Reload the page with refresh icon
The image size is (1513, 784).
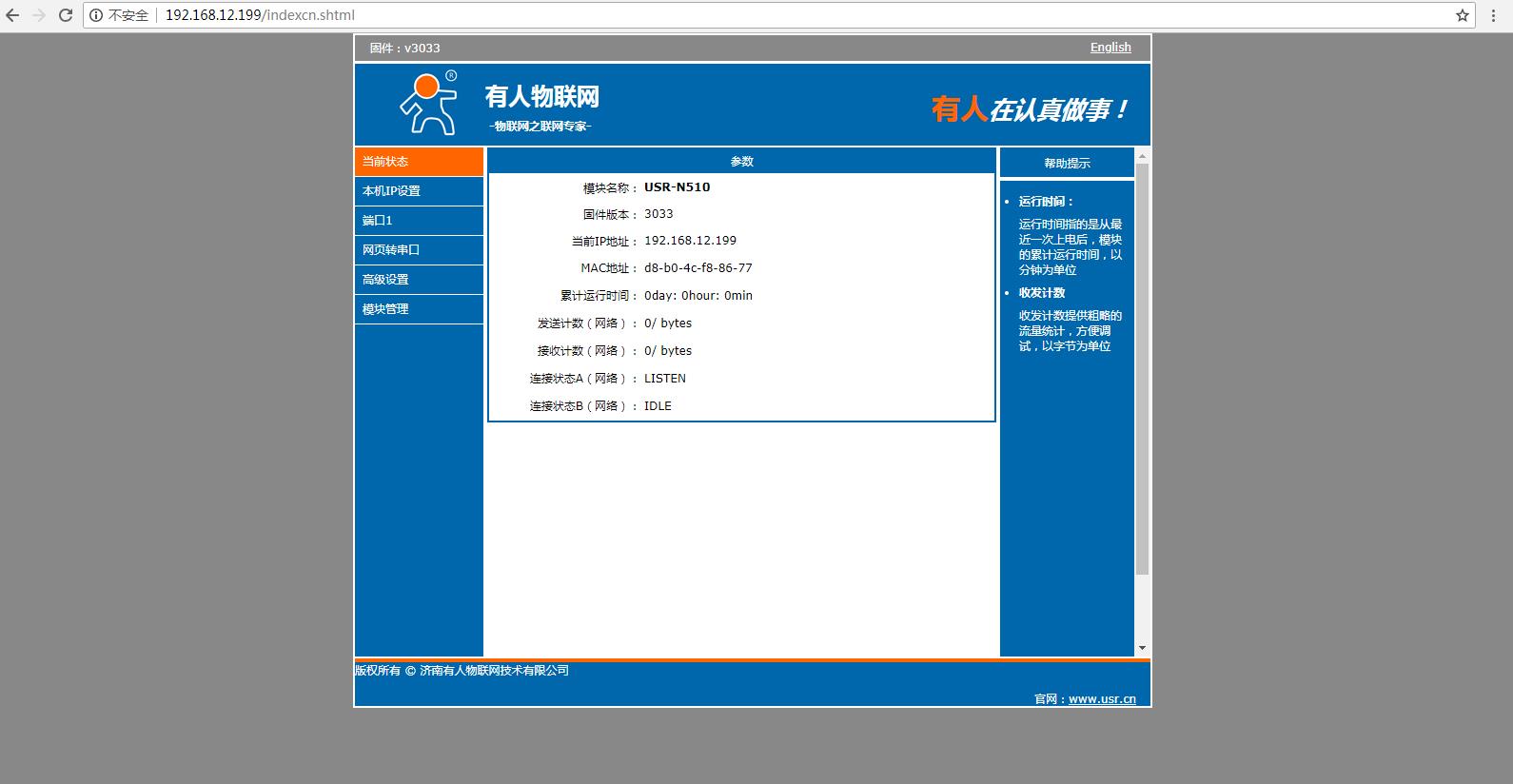pyautogui.click(x=66, y=15)
